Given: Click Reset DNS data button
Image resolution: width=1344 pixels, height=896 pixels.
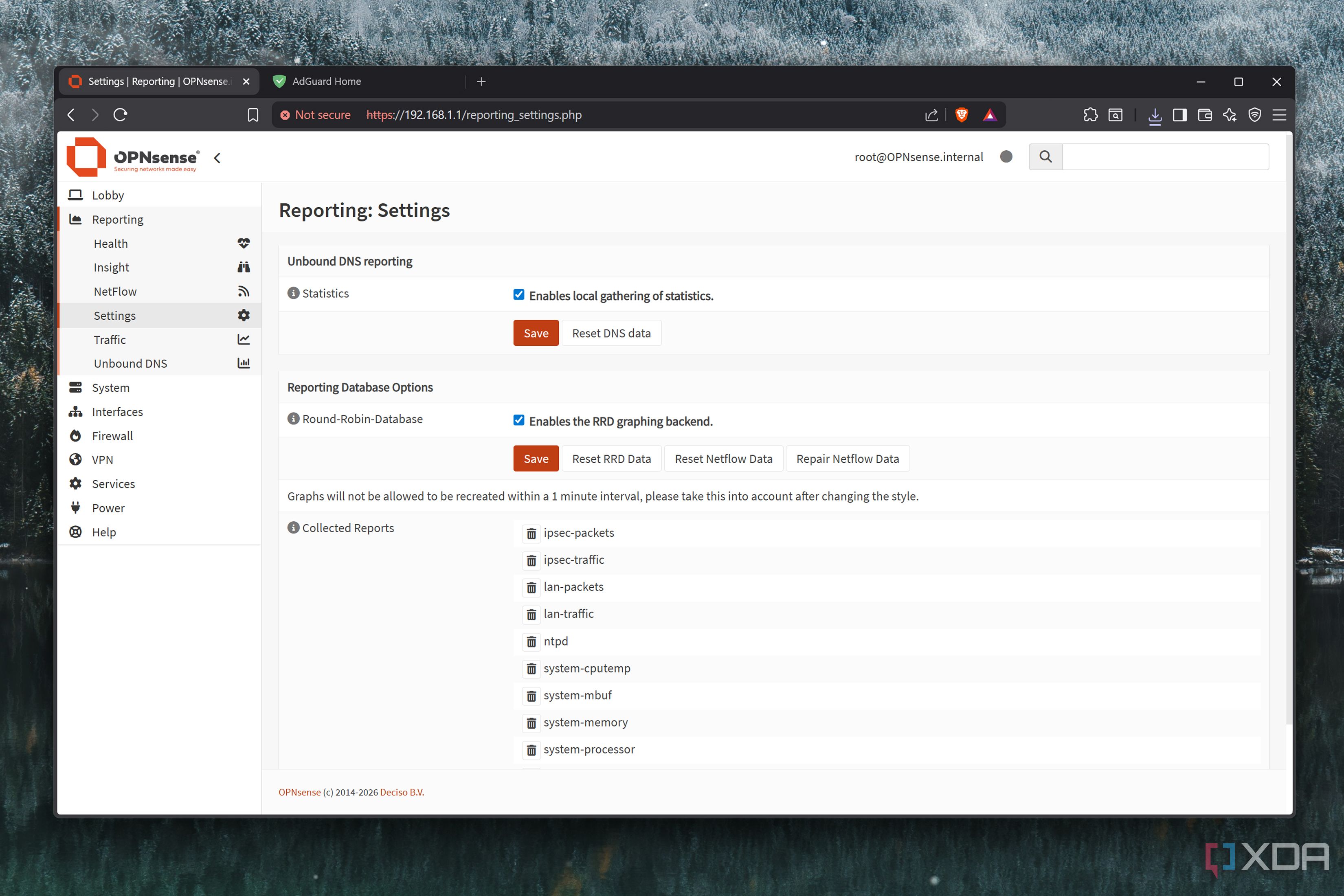Looking at the screenshot, I should [x=611, y=333].
